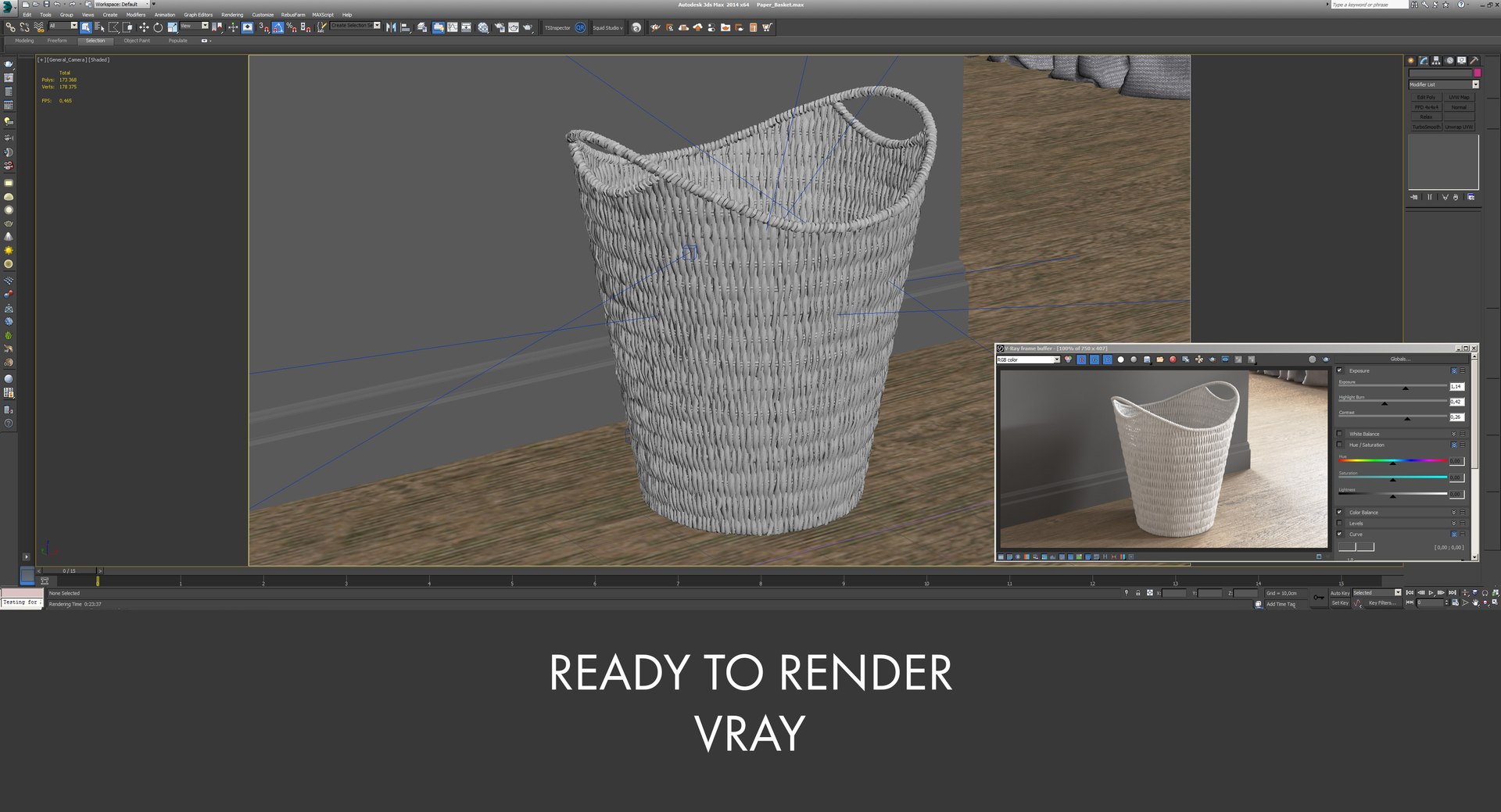
Task: Click the UVW Map modifier button
Action: (x=1459, y=98)
